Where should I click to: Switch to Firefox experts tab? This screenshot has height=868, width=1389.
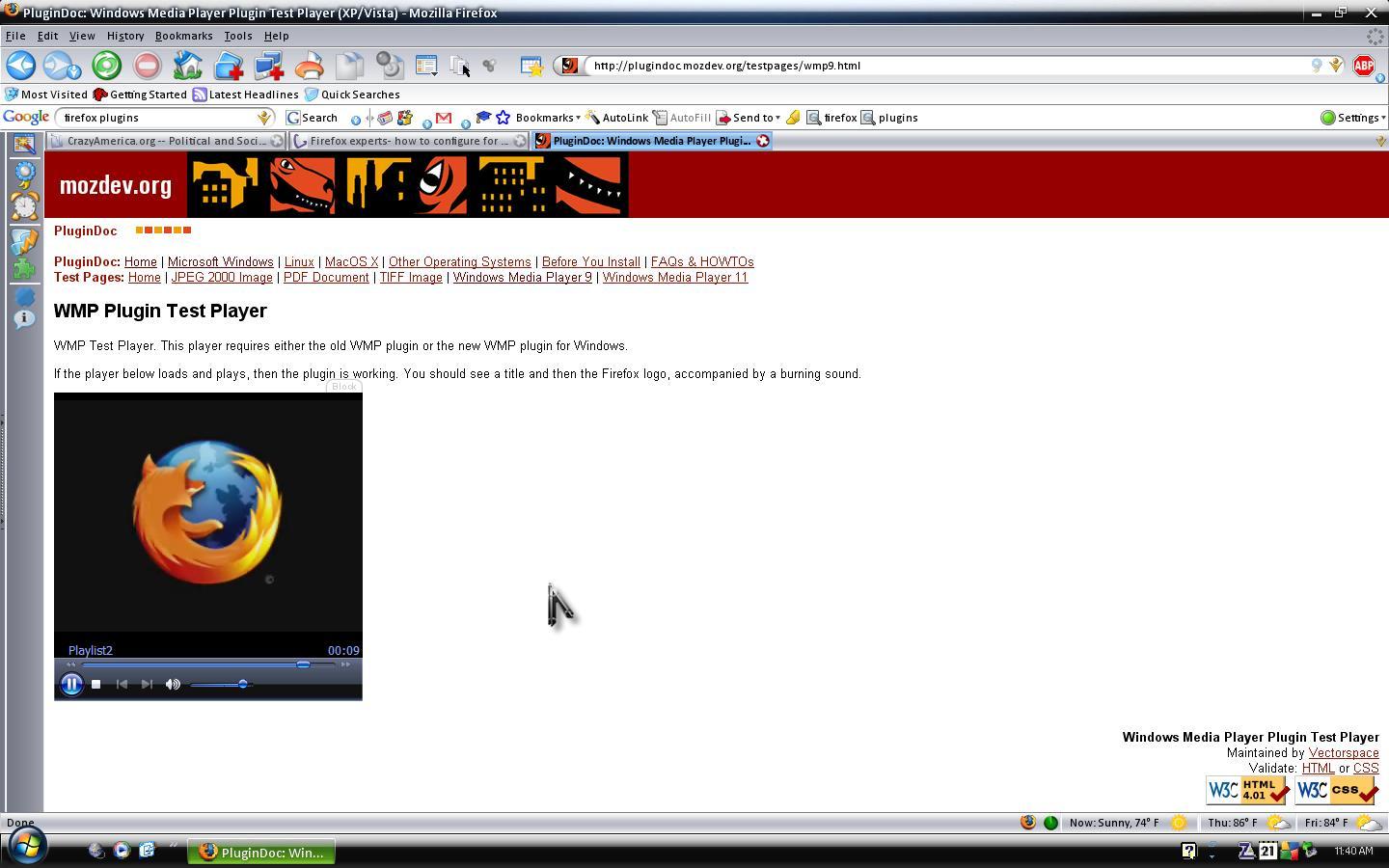click(x=409, y=141)
